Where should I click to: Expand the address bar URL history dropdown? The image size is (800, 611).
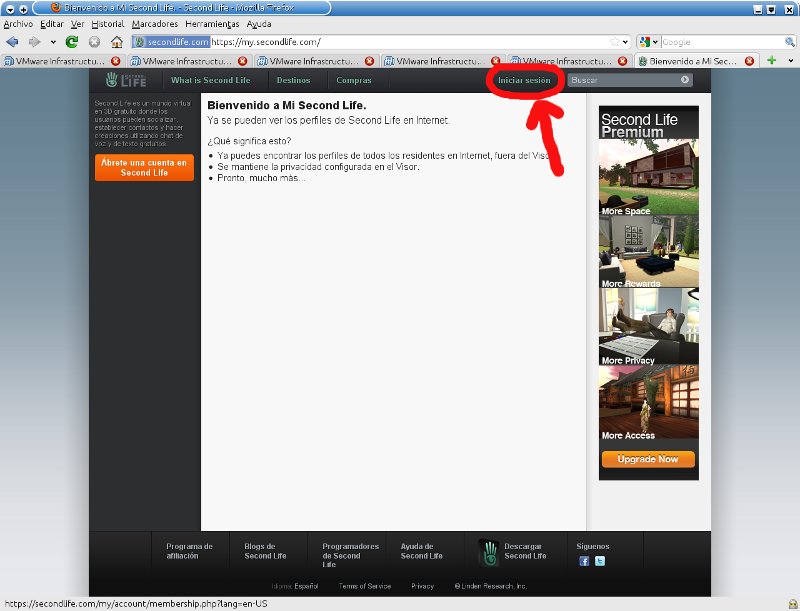(x=626, y=42)
